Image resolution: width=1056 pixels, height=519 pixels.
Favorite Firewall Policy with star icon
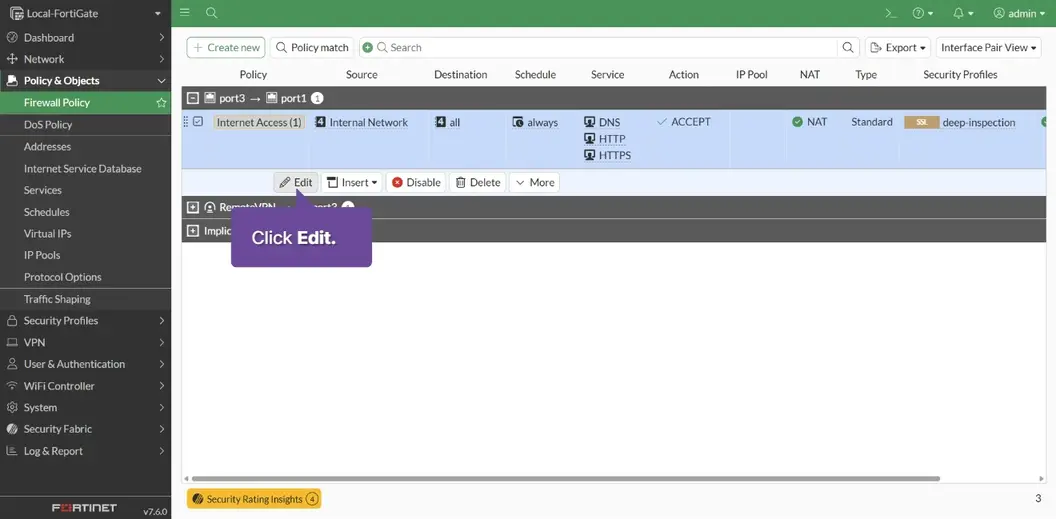pyautogui.click(x=161, y=103)
